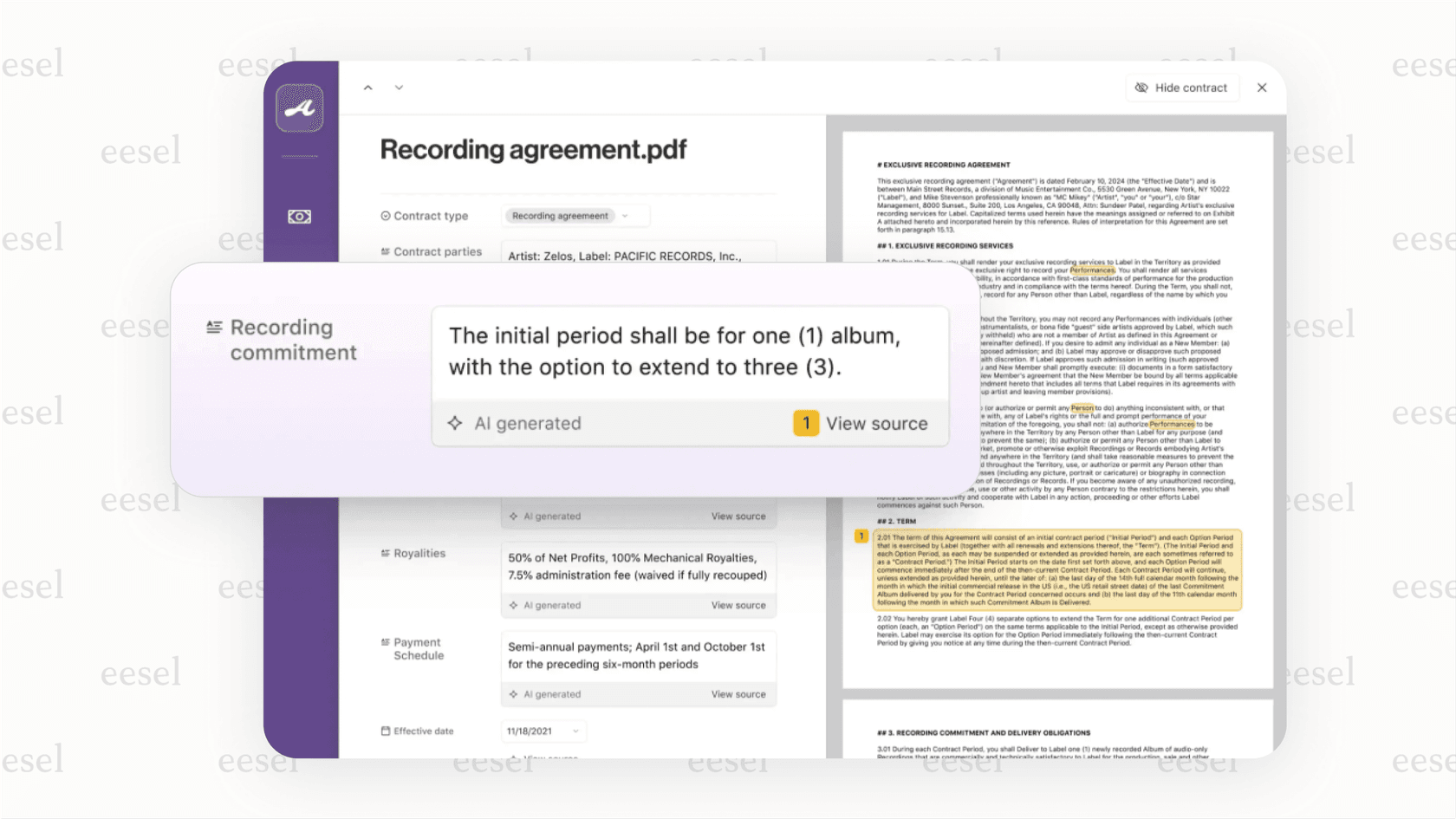Hide the contract preview with the Hide contract button
The height and width of the screenshot is (819, 1456).
tap(1182, 88)
